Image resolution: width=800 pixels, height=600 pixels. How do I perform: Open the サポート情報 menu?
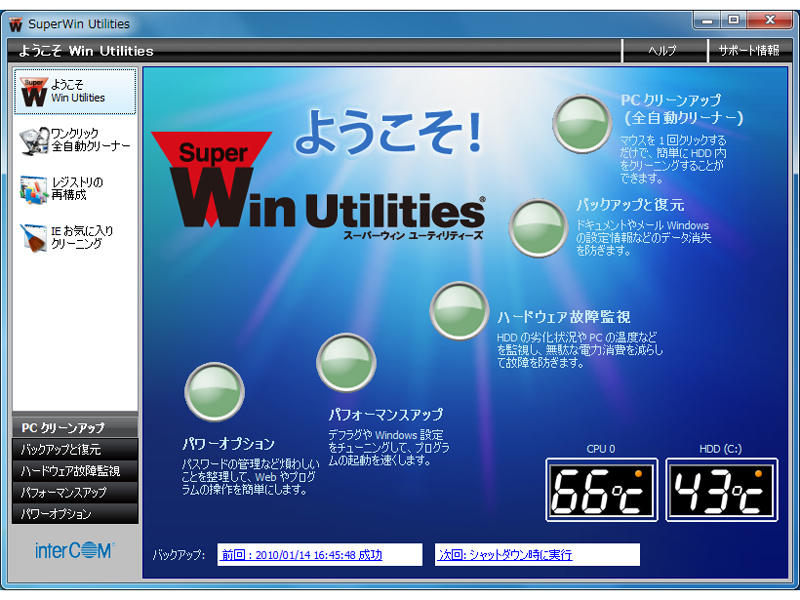click(x=748, y=51)
